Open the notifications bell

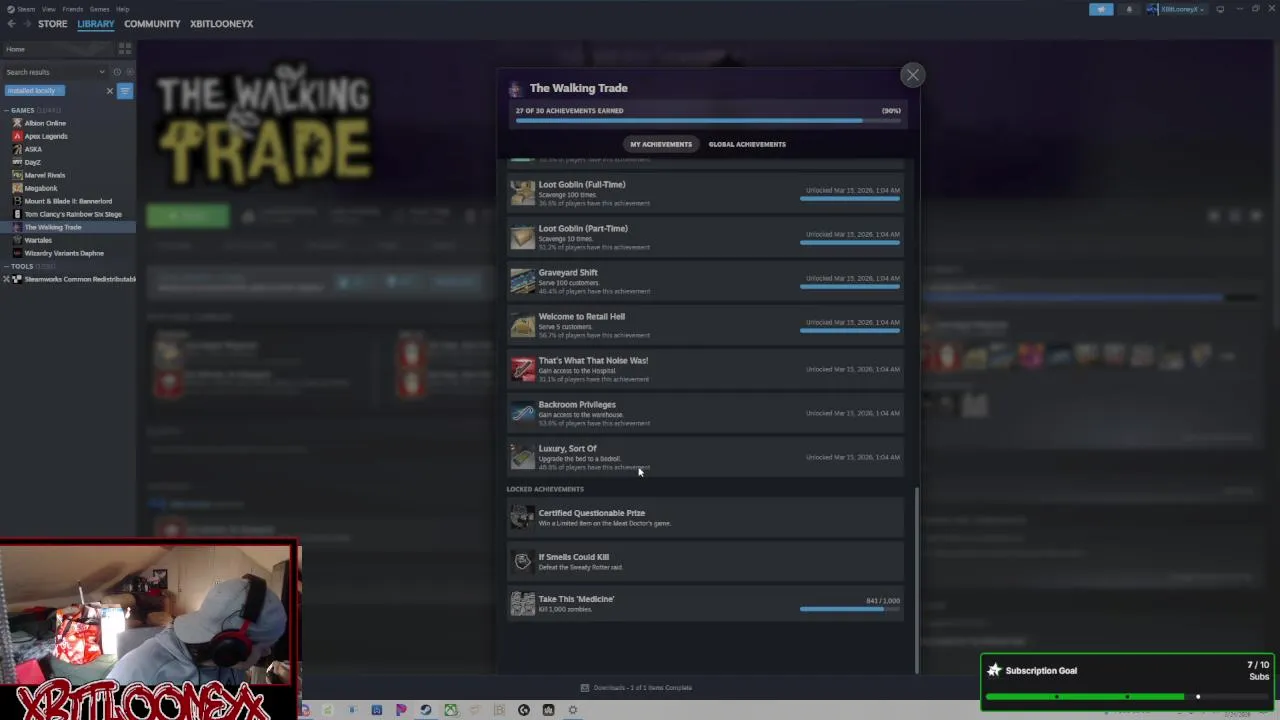(1129, 9)
